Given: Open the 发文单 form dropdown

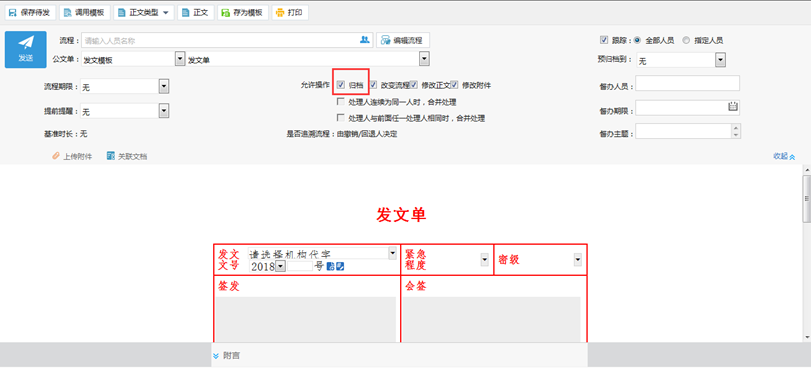Looking at the screenshot, I should point(424,60).
